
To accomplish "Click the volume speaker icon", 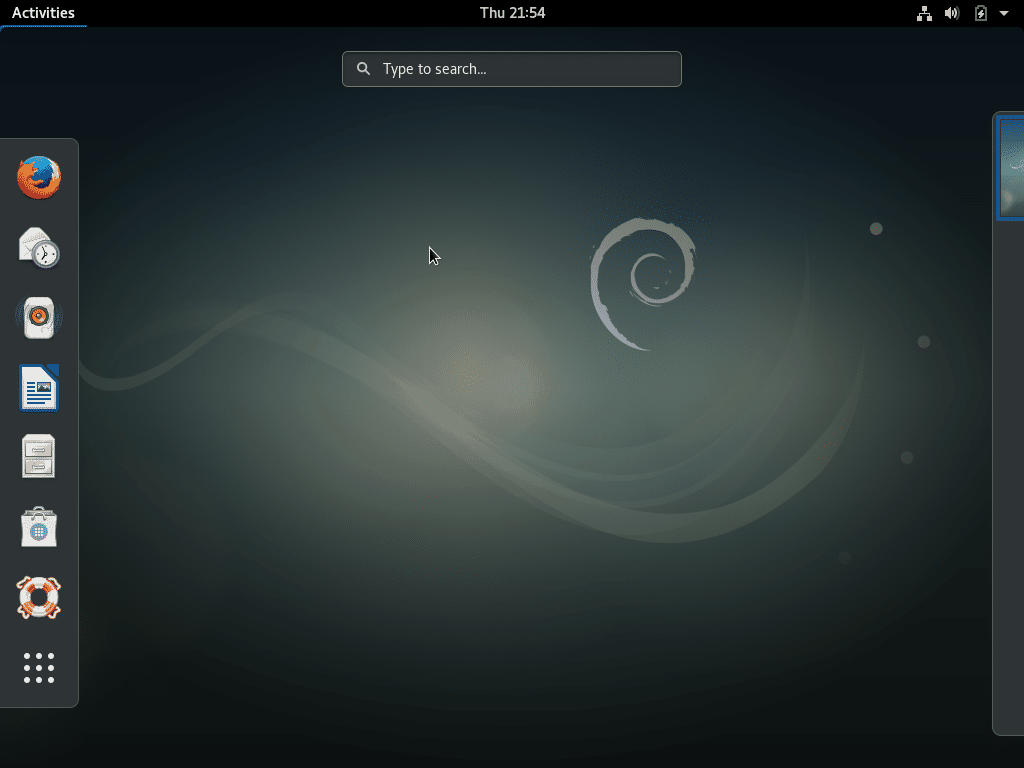I will (952, 13).
